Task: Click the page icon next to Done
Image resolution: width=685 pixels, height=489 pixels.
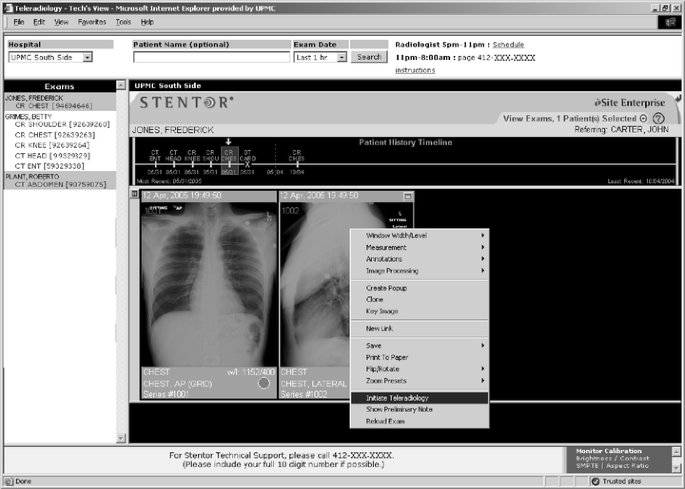Action: point(9,481)
